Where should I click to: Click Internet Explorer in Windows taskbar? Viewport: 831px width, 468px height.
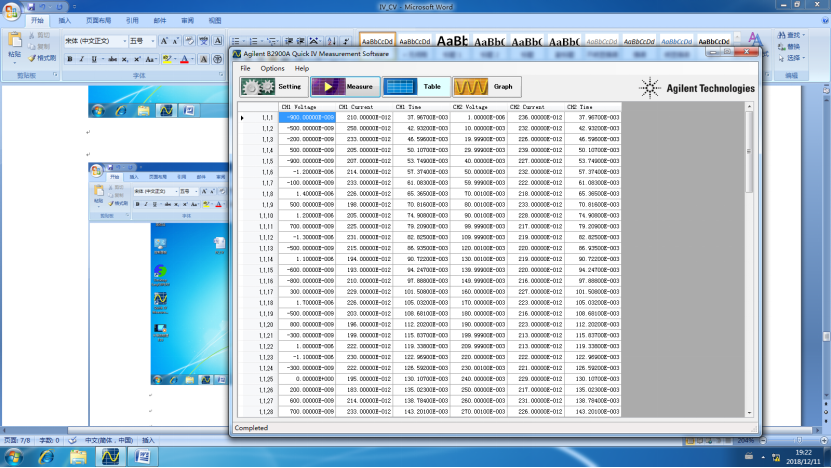[x=46, y=456]
